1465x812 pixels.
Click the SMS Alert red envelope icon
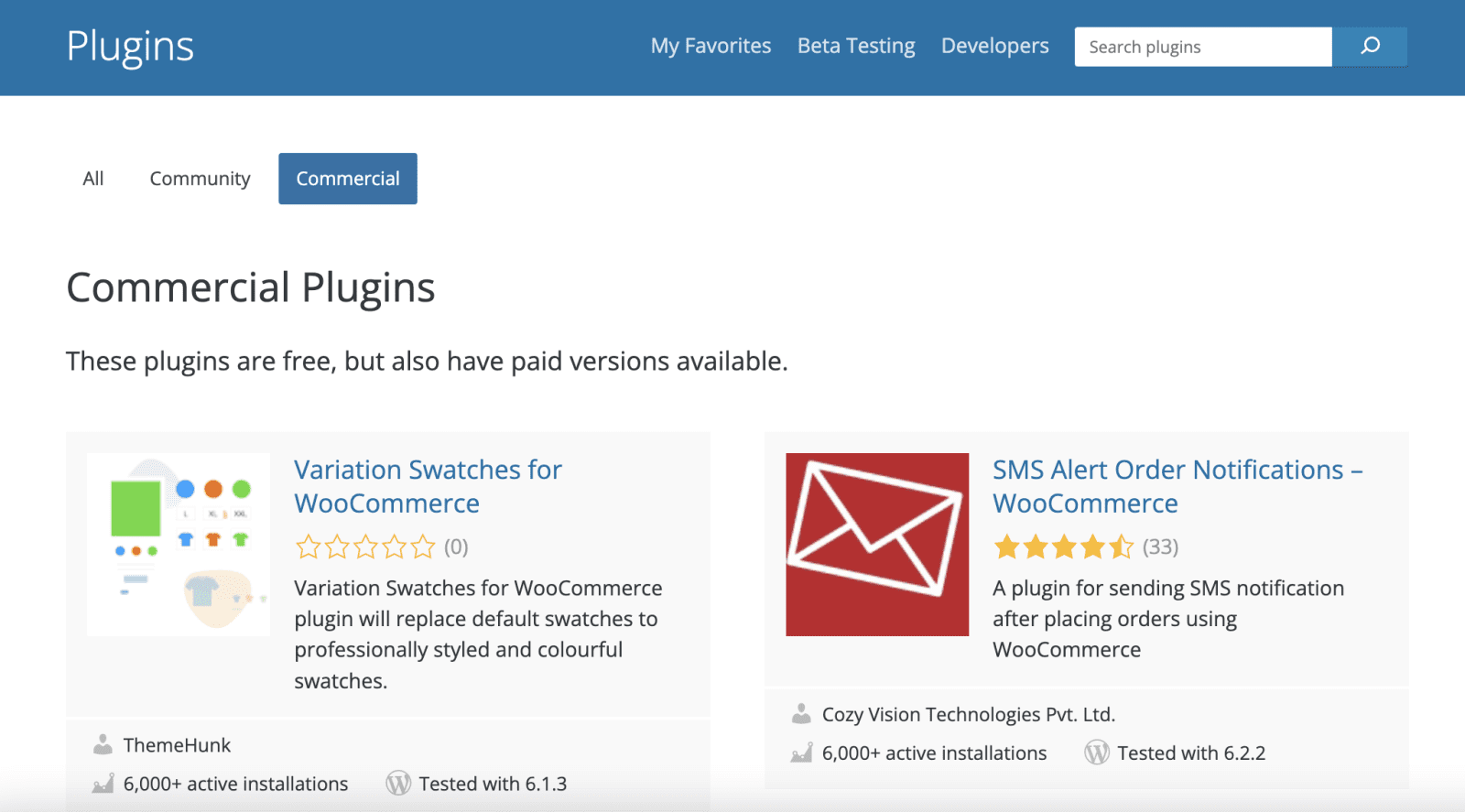(876, 545)
